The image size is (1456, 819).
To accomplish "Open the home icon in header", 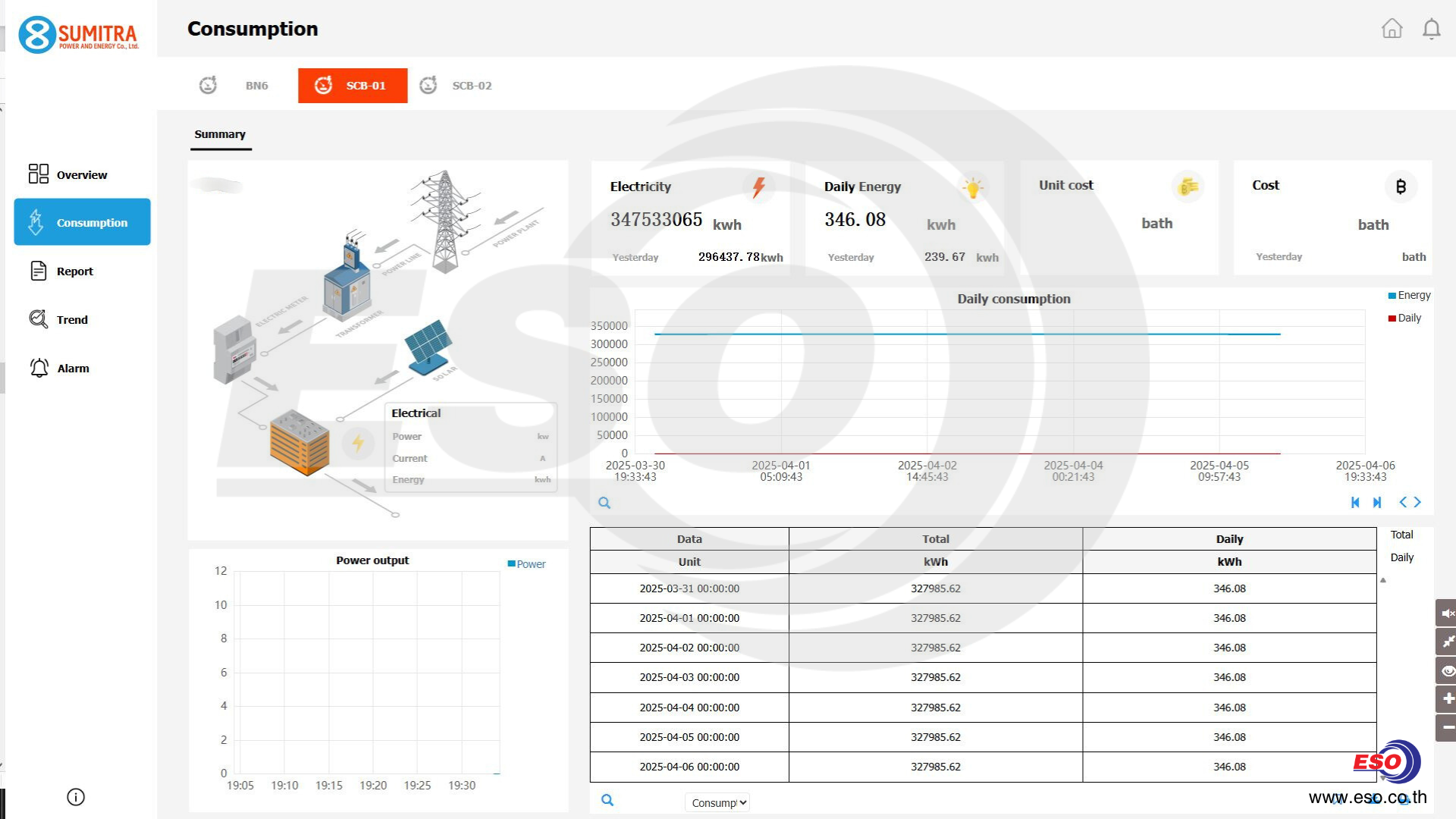I will point(1392,29).
